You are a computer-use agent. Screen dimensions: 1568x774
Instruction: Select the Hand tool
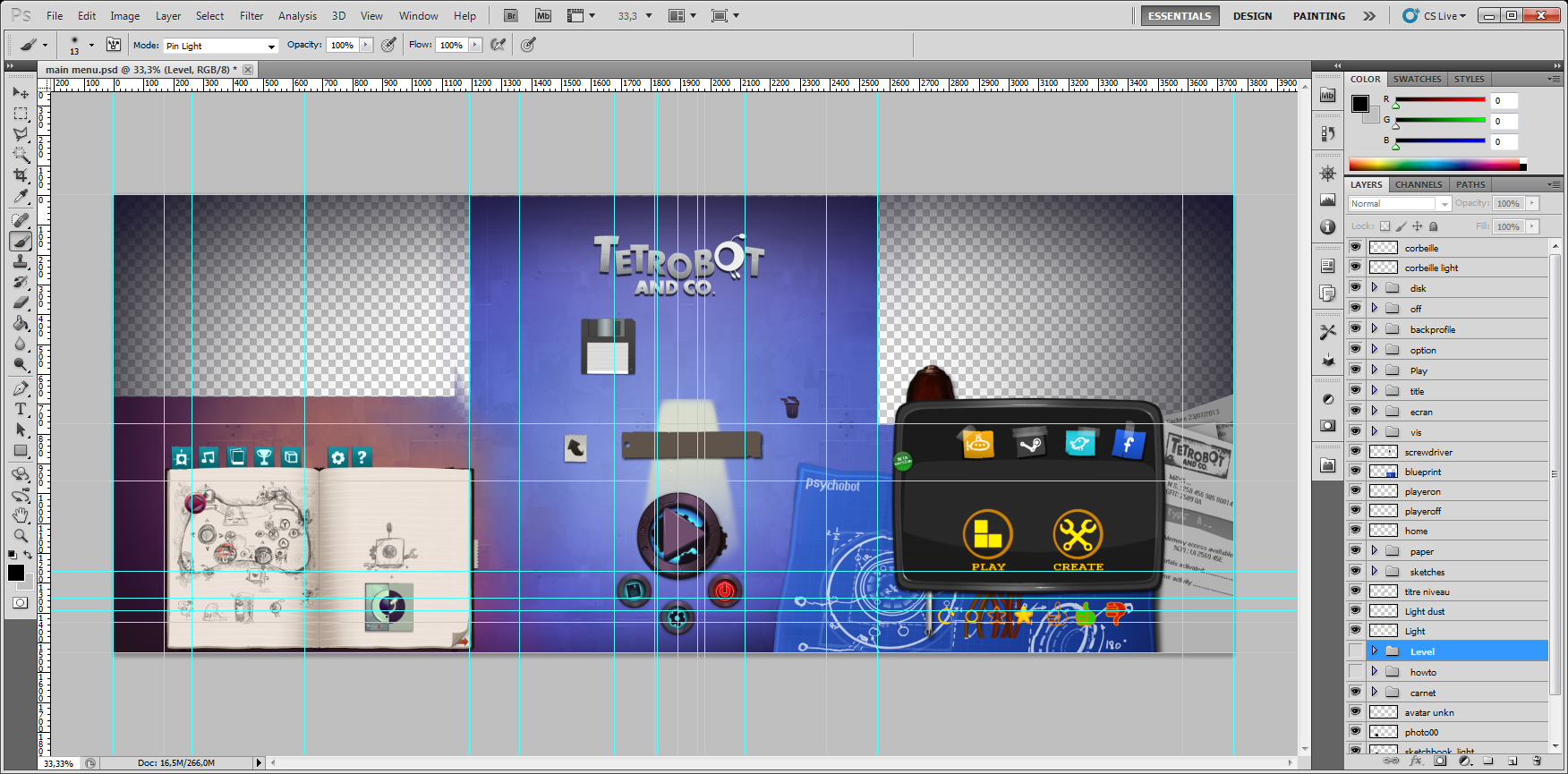point(21,515)
